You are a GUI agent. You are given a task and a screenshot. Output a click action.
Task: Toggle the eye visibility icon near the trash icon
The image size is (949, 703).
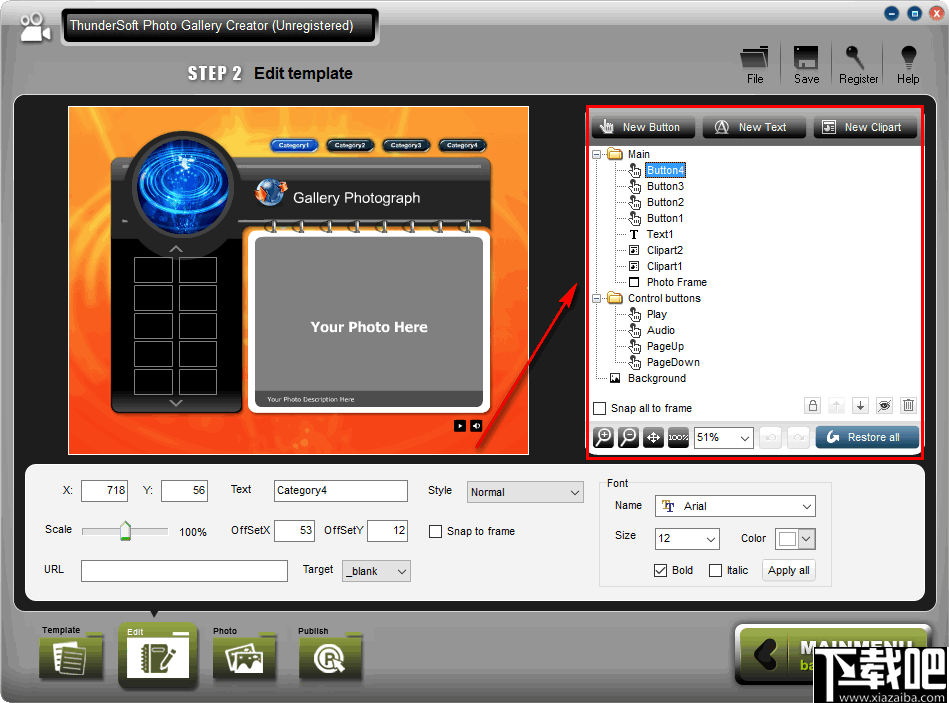[x=884, y=405]
